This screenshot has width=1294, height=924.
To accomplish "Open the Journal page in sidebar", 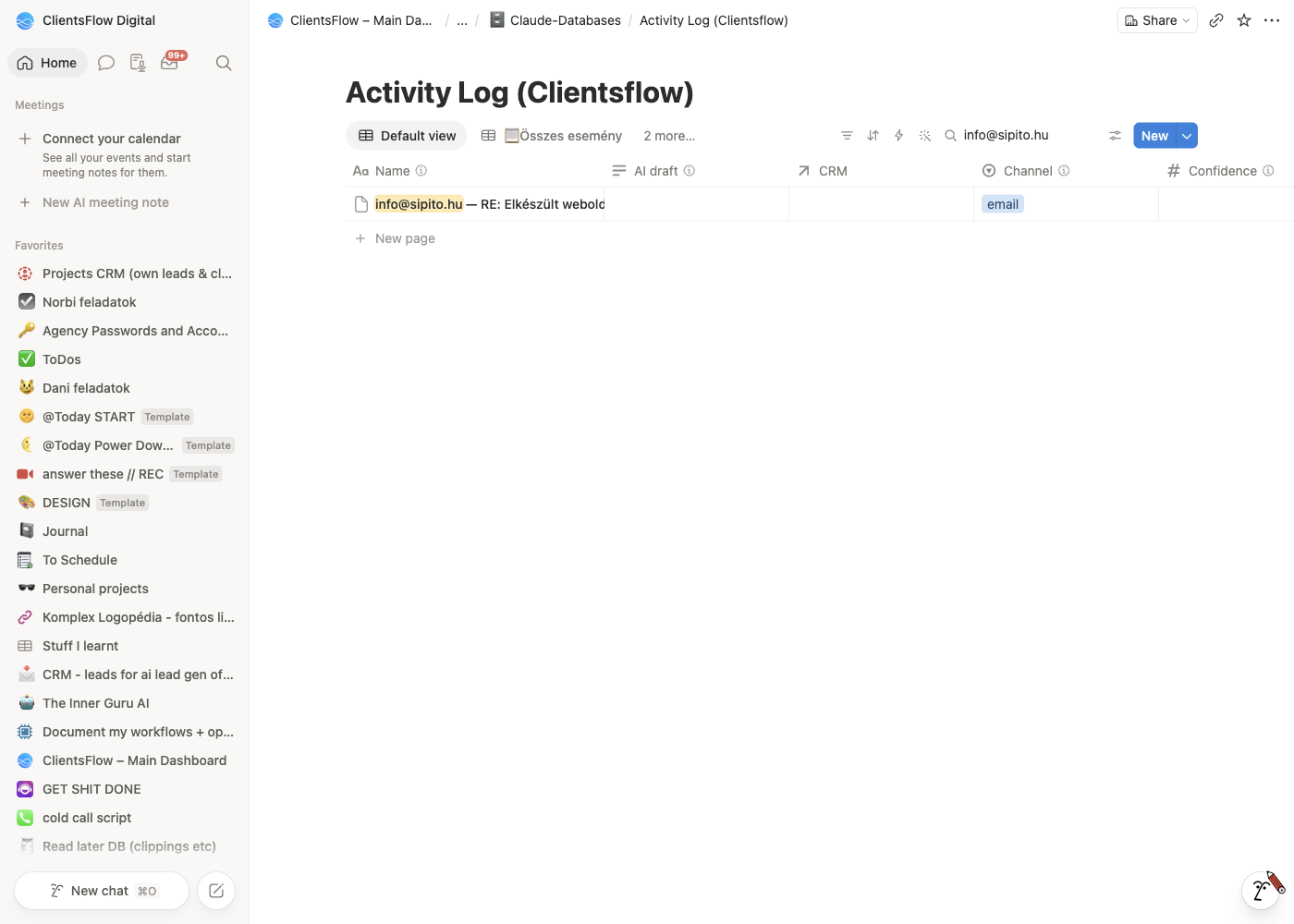I will (x=125, y=531).
